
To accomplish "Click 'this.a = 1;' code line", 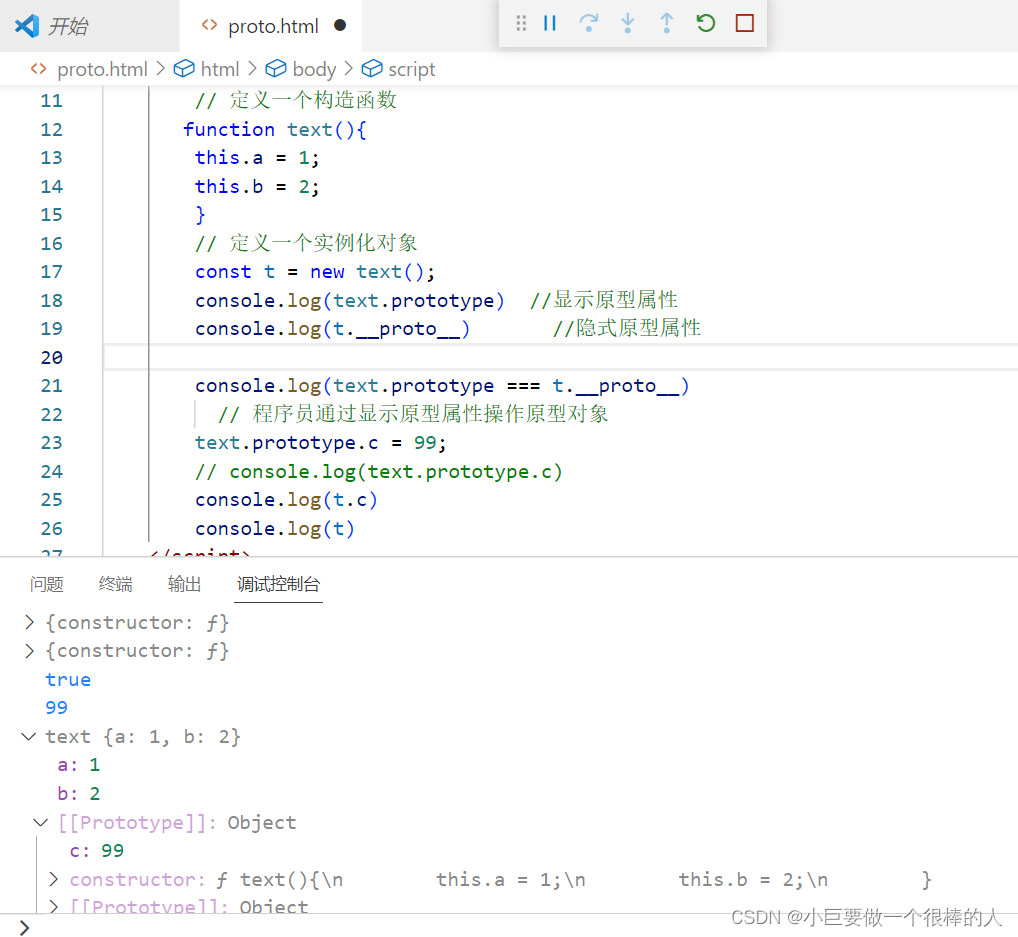I will coord(257,158).
